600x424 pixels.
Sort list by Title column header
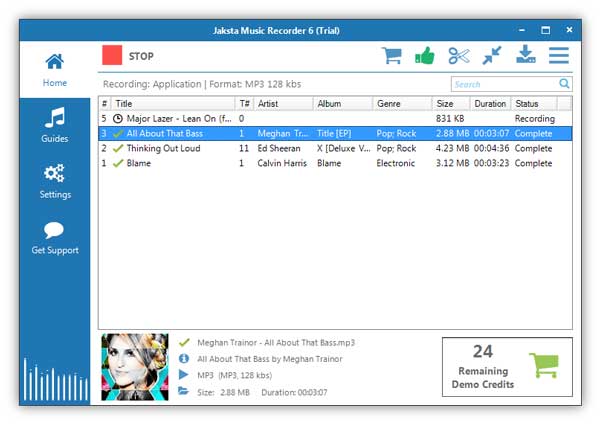pos(173,104)
